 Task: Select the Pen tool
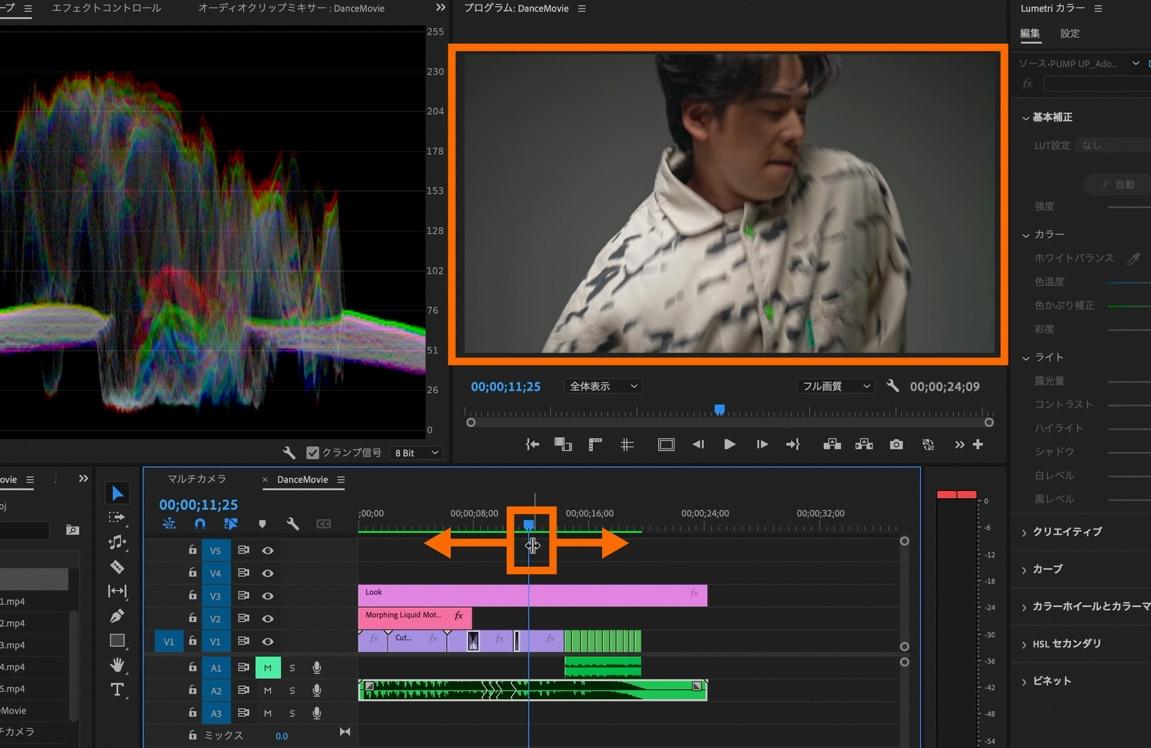117,616
